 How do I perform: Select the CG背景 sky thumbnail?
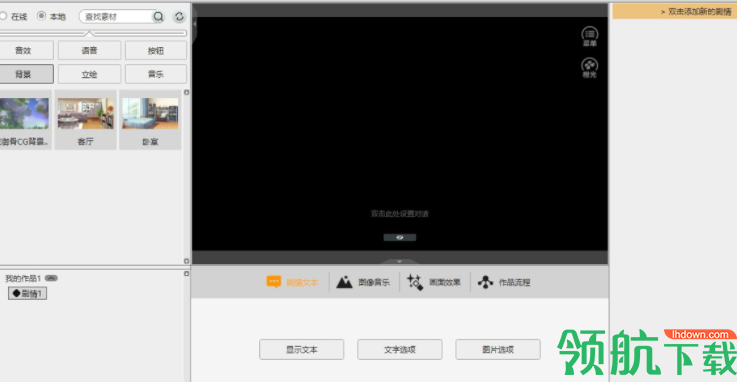[x=24, y=113]
